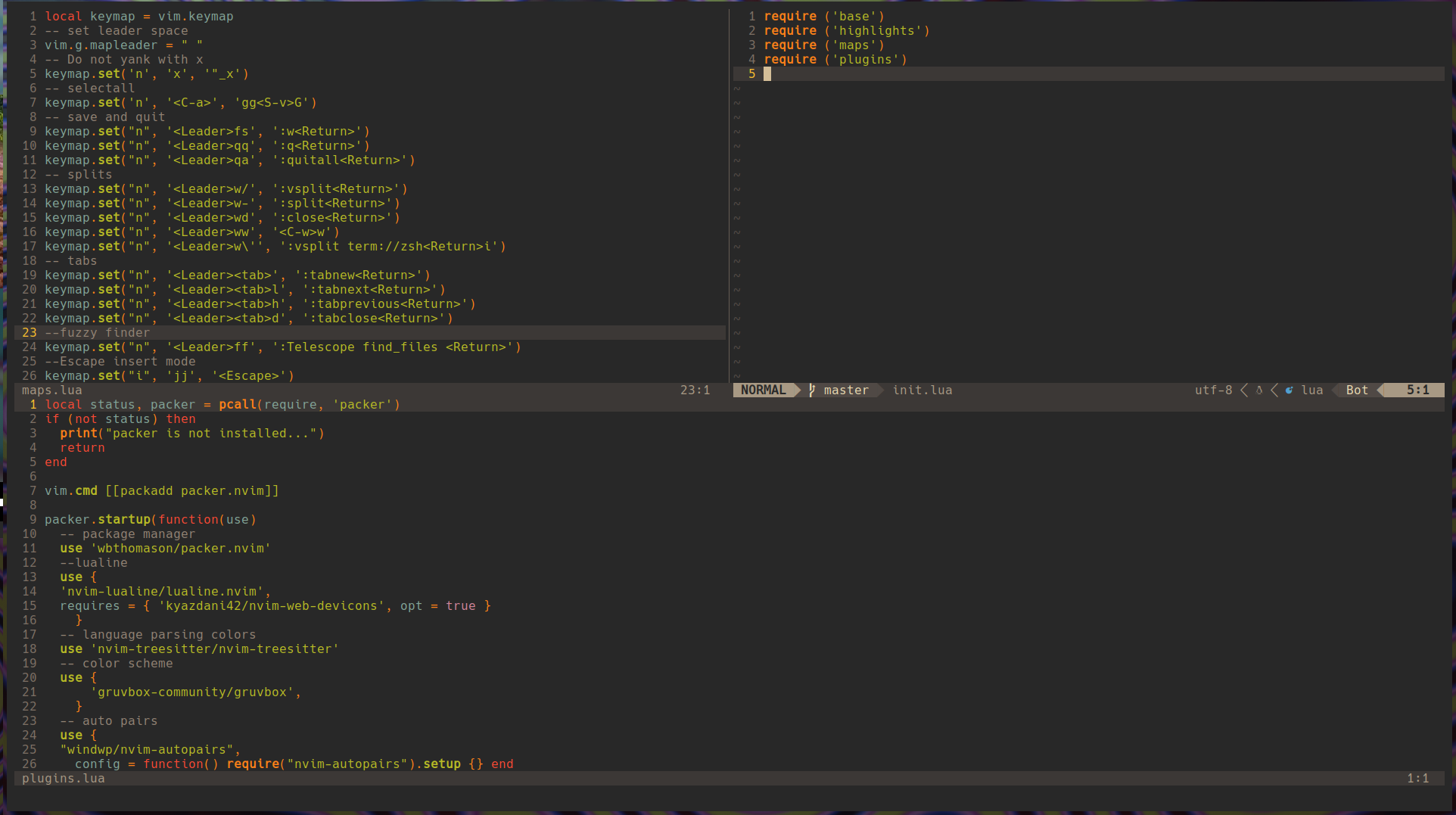Click the Linux penguin fileformat icon

point(1259,390)
